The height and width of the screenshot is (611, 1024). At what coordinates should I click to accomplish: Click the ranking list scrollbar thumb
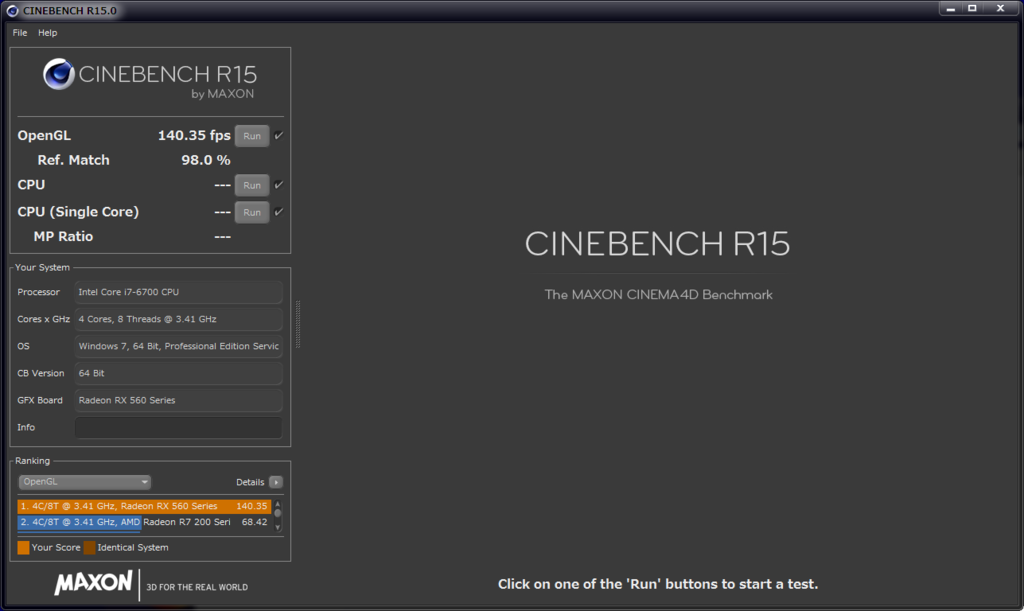point(278,512)
